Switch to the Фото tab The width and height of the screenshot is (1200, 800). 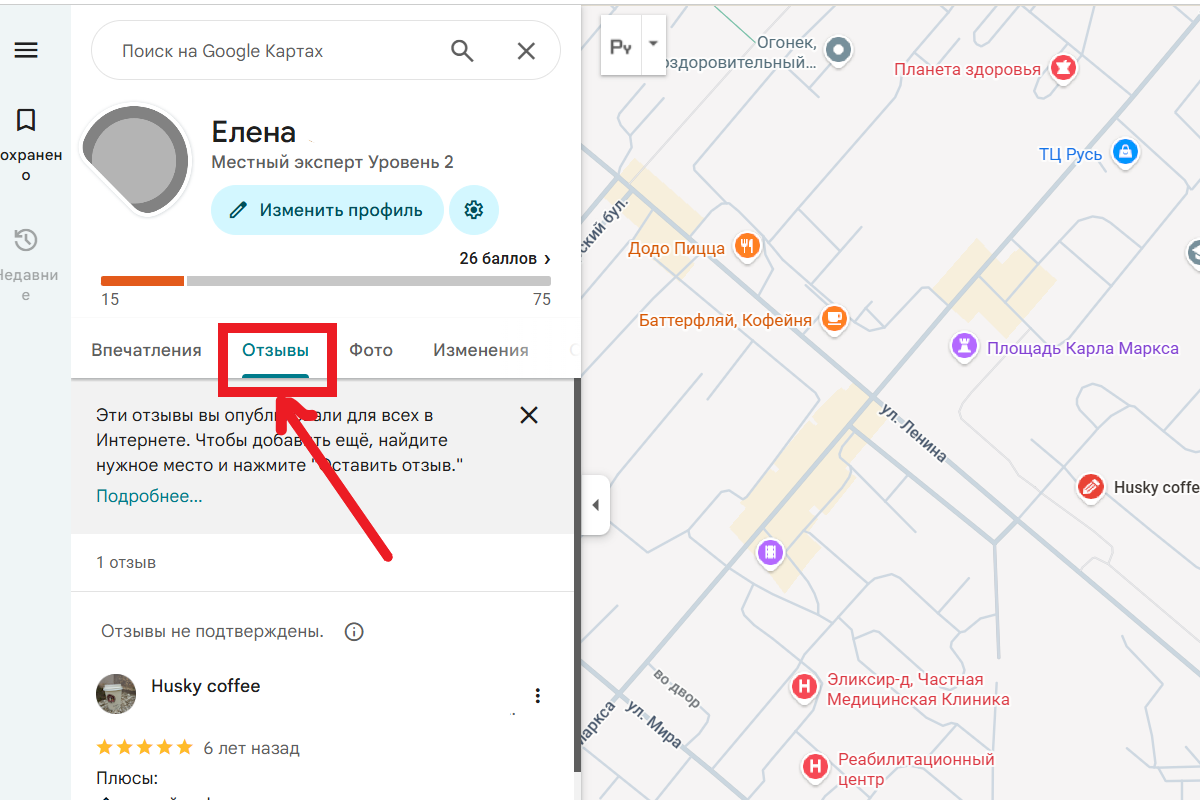[x=371, y=349]
